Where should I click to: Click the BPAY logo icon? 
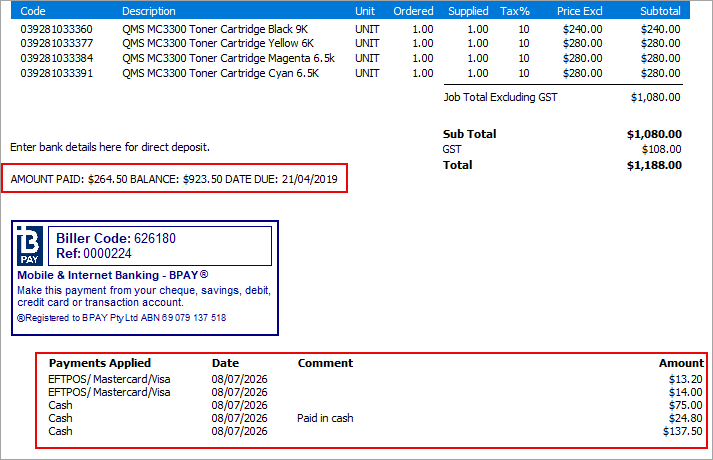click(30, 246)
